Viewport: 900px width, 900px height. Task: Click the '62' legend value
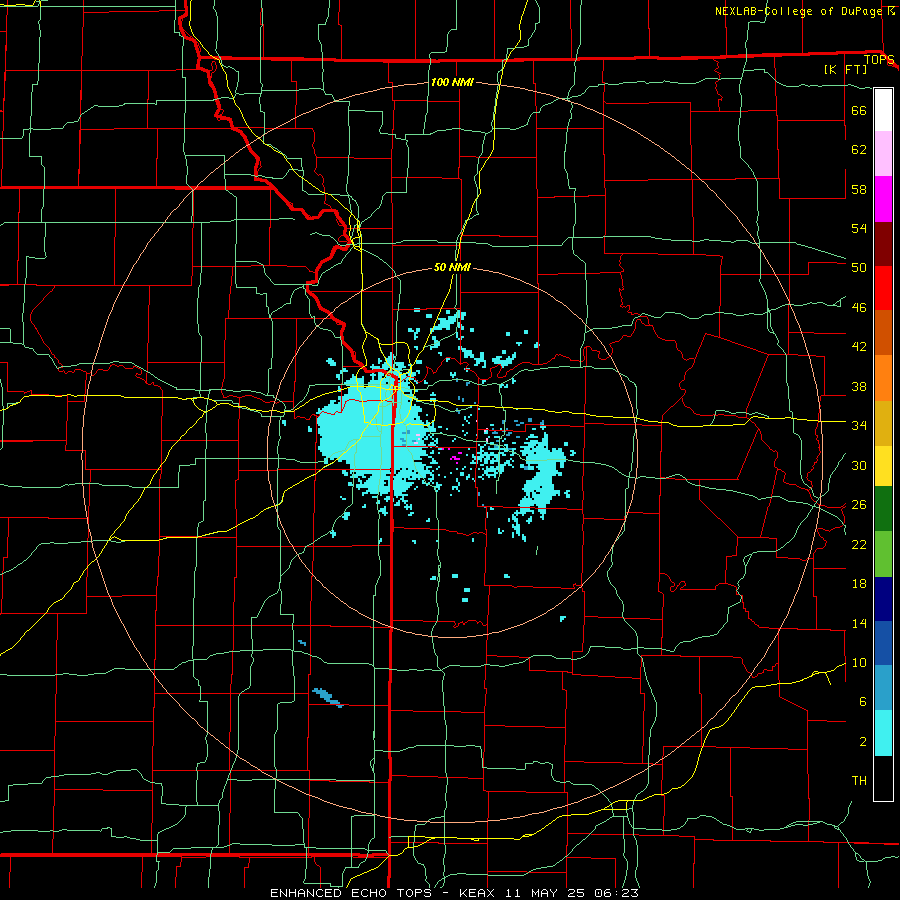click(x=859, y=150)
